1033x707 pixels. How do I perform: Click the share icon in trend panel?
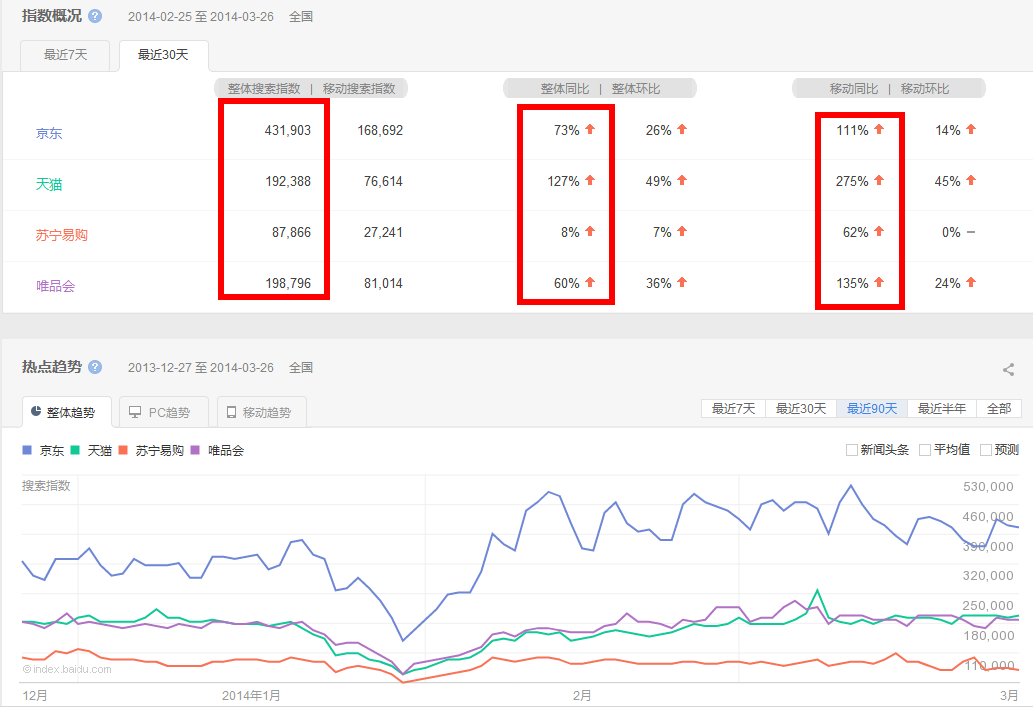pos(1008,370)
